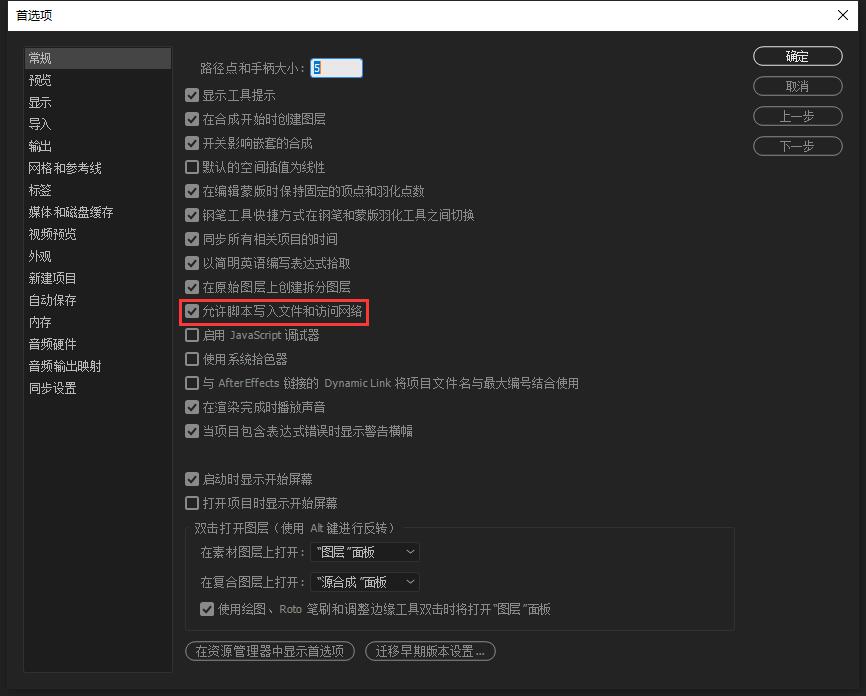866x696 pixels.
Task: Open the 在复合图层上打开 dropdown
Action: tap(365, 582)
